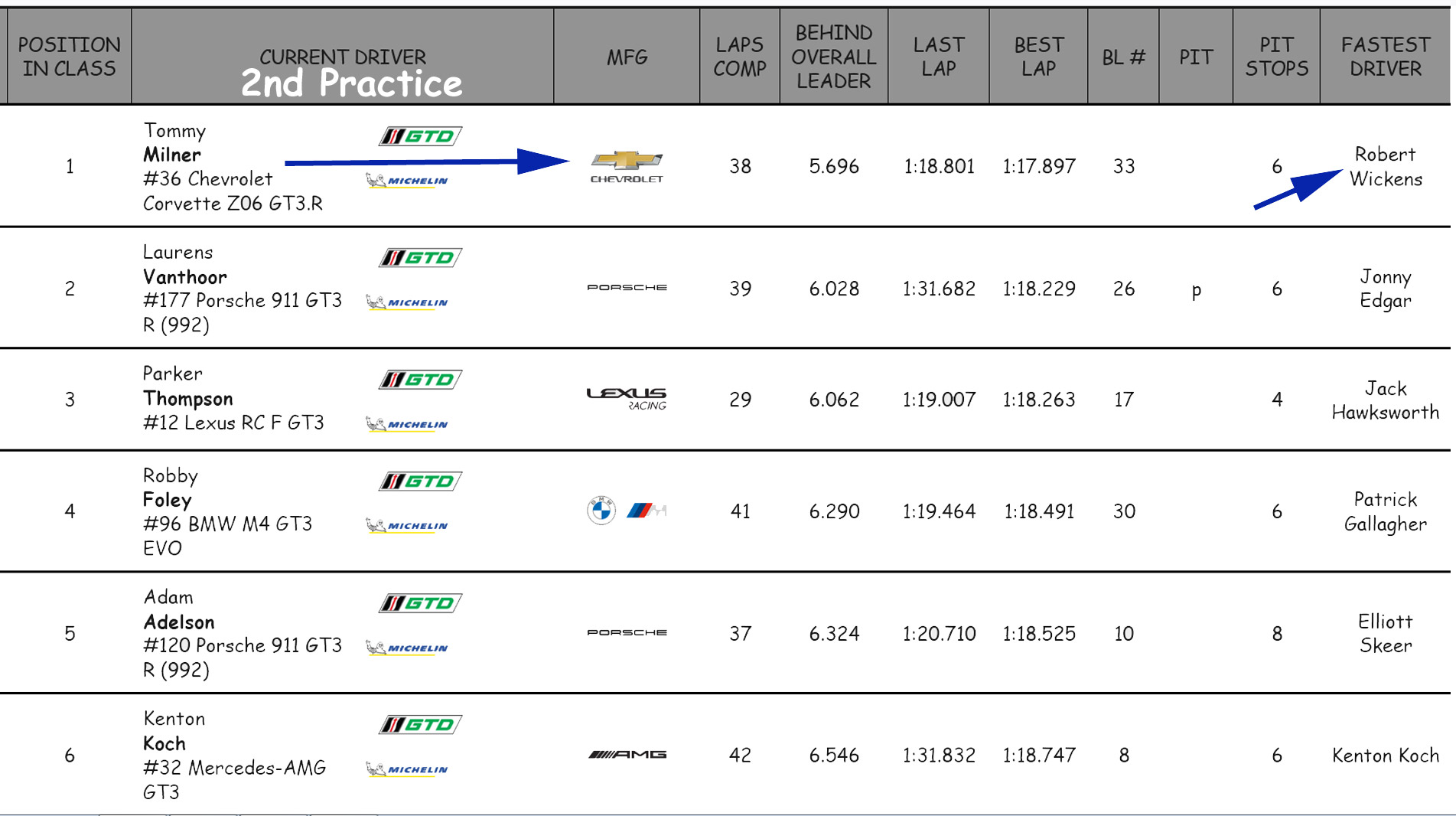Click the Porsche logo in Adam Adelson's row
The image size is (1456, 816).
click(x=627, y=632)
